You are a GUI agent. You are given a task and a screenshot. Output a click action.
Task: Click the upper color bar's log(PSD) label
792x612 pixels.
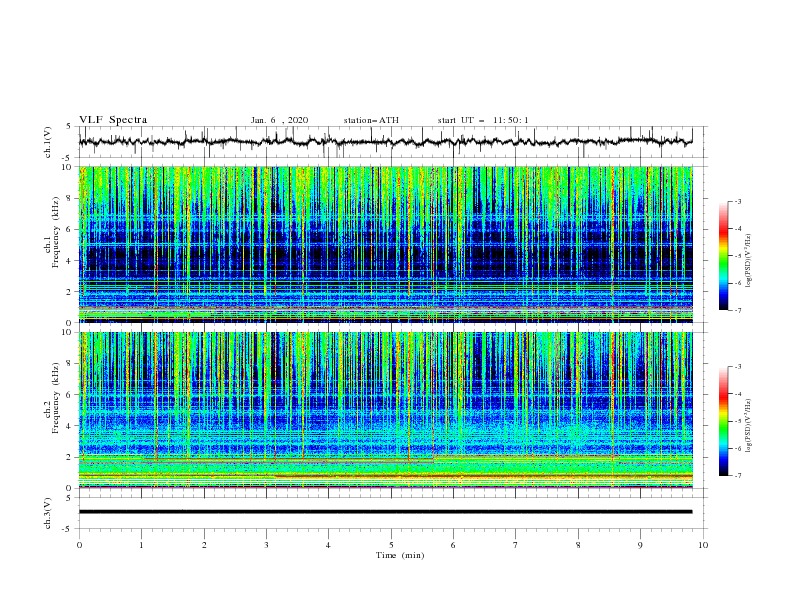pos(749,261)
